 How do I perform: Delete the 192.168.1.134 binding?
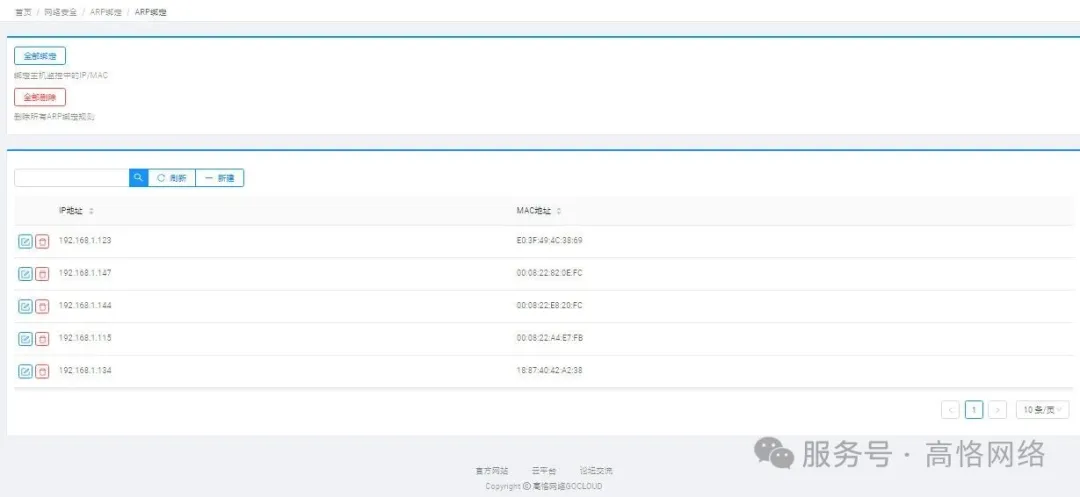point(42,371)
